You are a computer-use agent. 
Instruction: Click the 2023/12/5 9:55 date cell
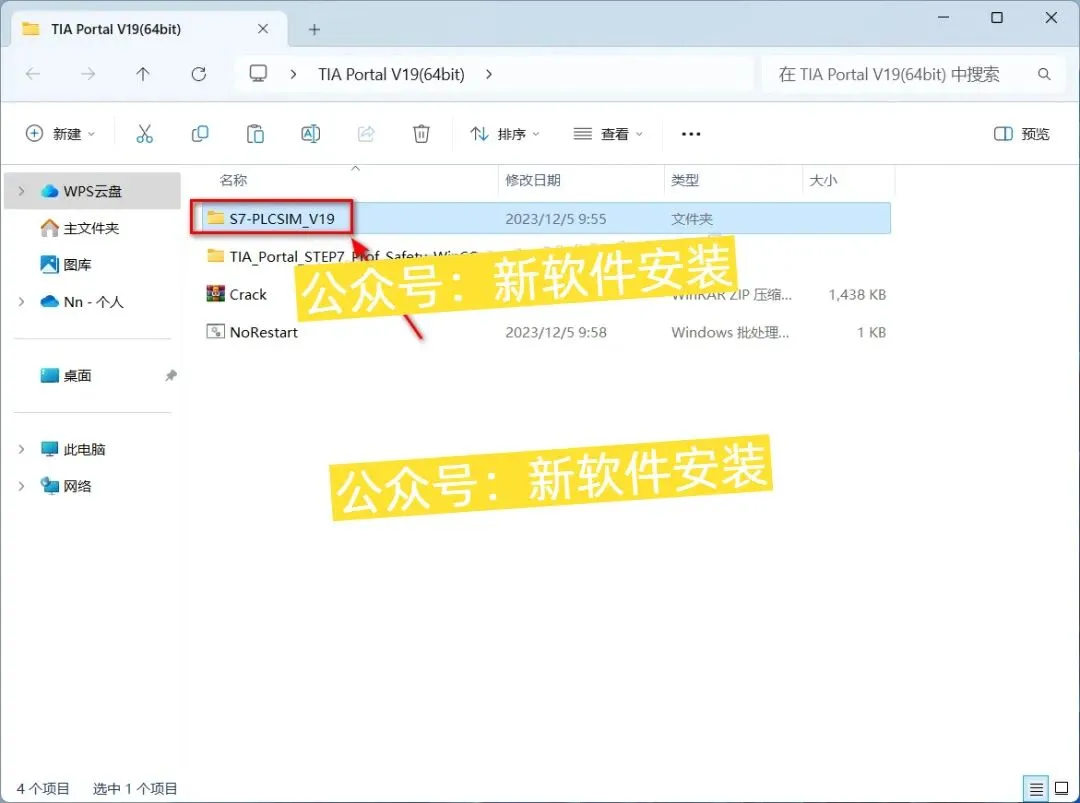click(x=556, y=218)
